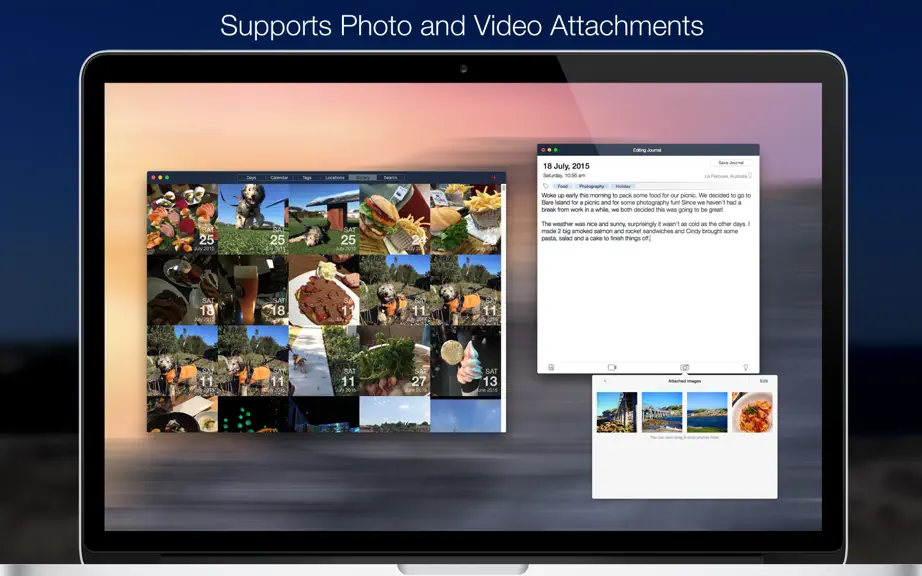The height and width of the screenshot is (576, 922).
Task: Click the lightbulb icon in editor footer
Action: pyautogui.click(x=746, y=367)
